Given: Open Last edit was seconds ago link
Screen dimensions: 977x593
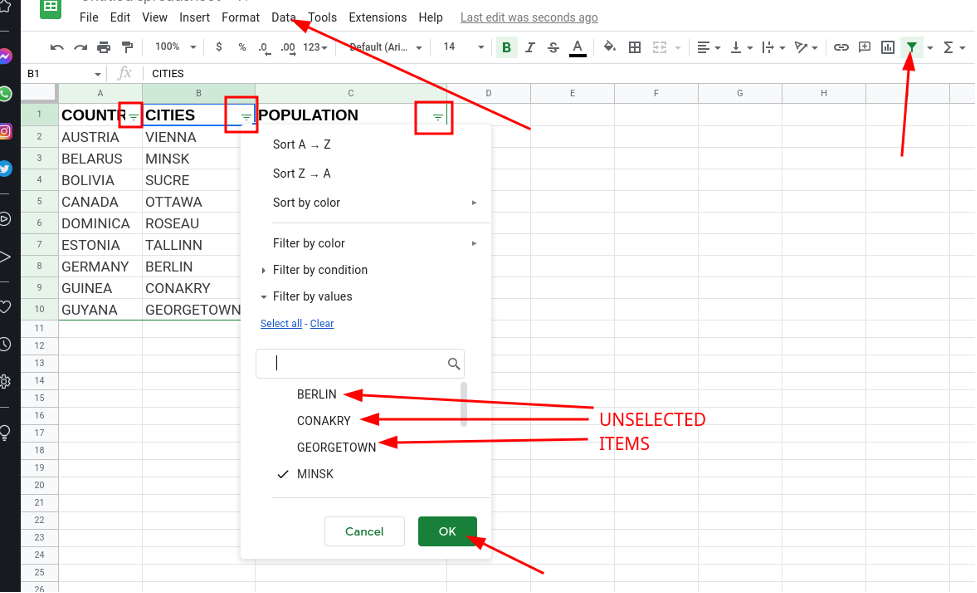Looking at the screenshot, I should coord(529,17).
